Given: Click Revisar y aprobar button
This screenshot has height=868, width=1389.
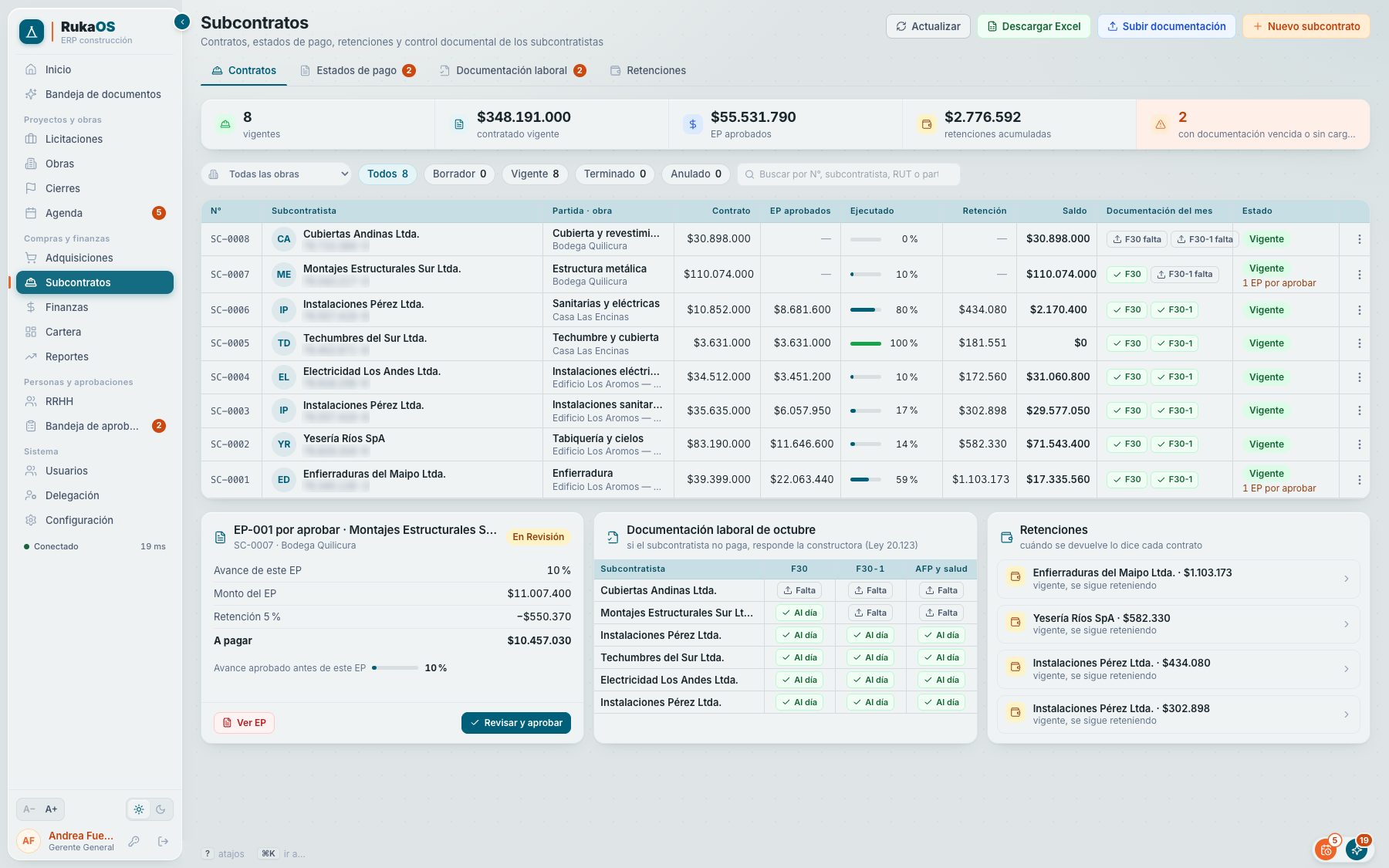Looking at the screenshot, I should [x=516, y=723].
